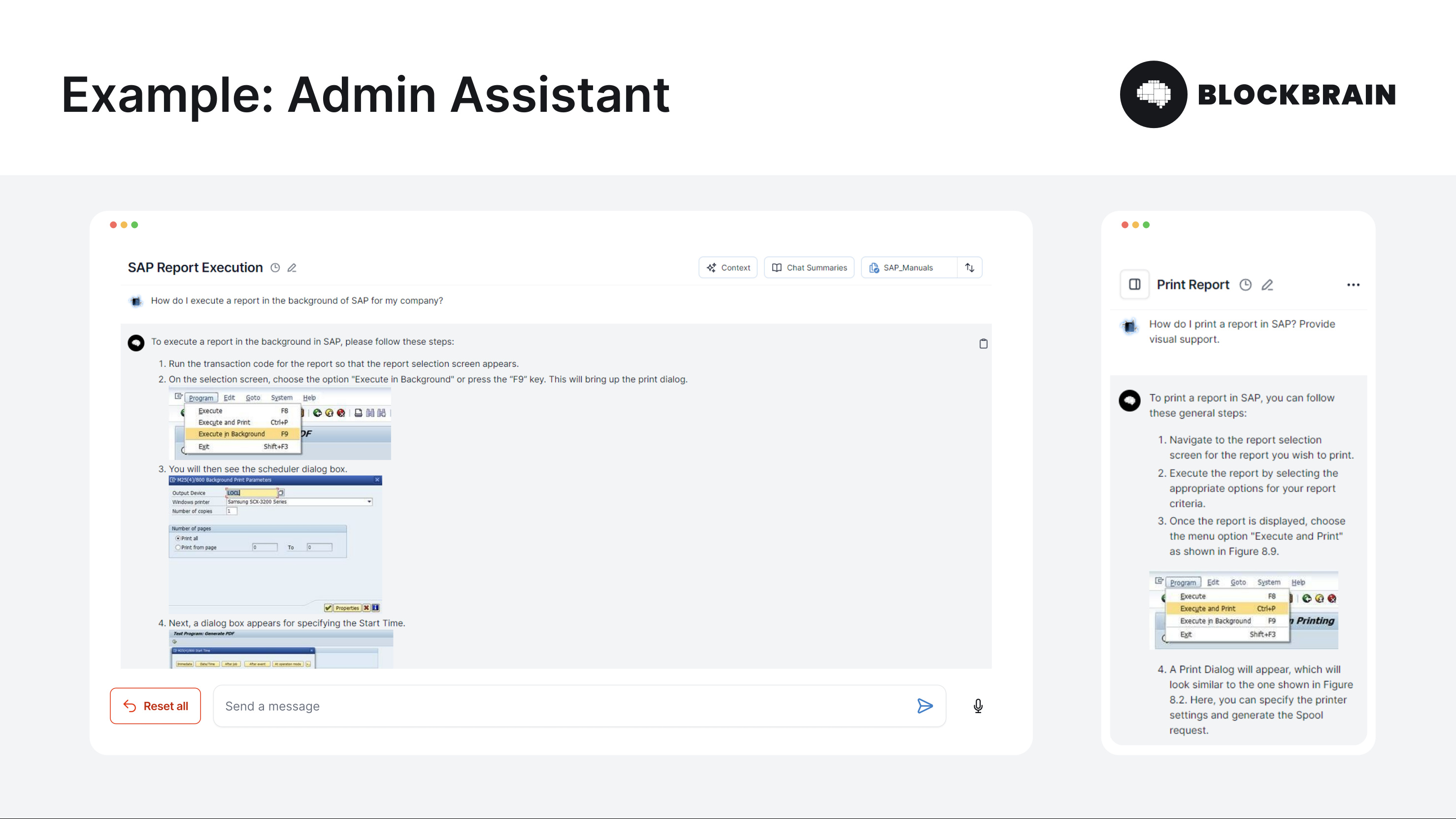Toggle the sidebar panel icon next to Print Report

click(x=1134, y=284)
